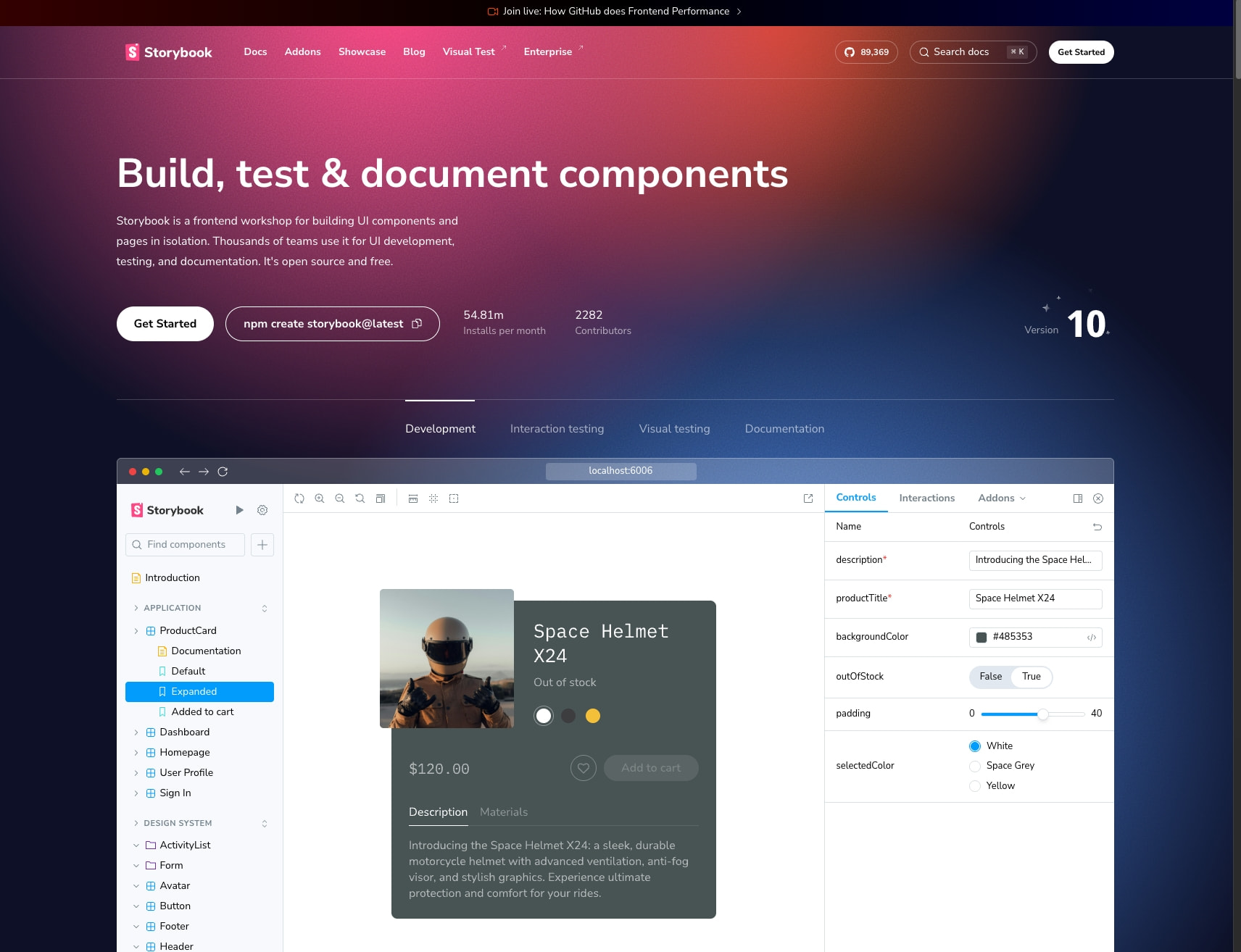
Task: Reload the localhost:6006 mockup page
Action: 223,472
